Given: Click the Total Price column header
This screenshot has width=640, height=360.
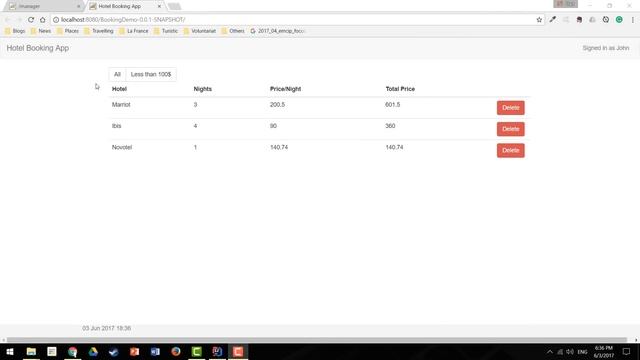Looking at the screenshot, I should (x=400, y=89).
